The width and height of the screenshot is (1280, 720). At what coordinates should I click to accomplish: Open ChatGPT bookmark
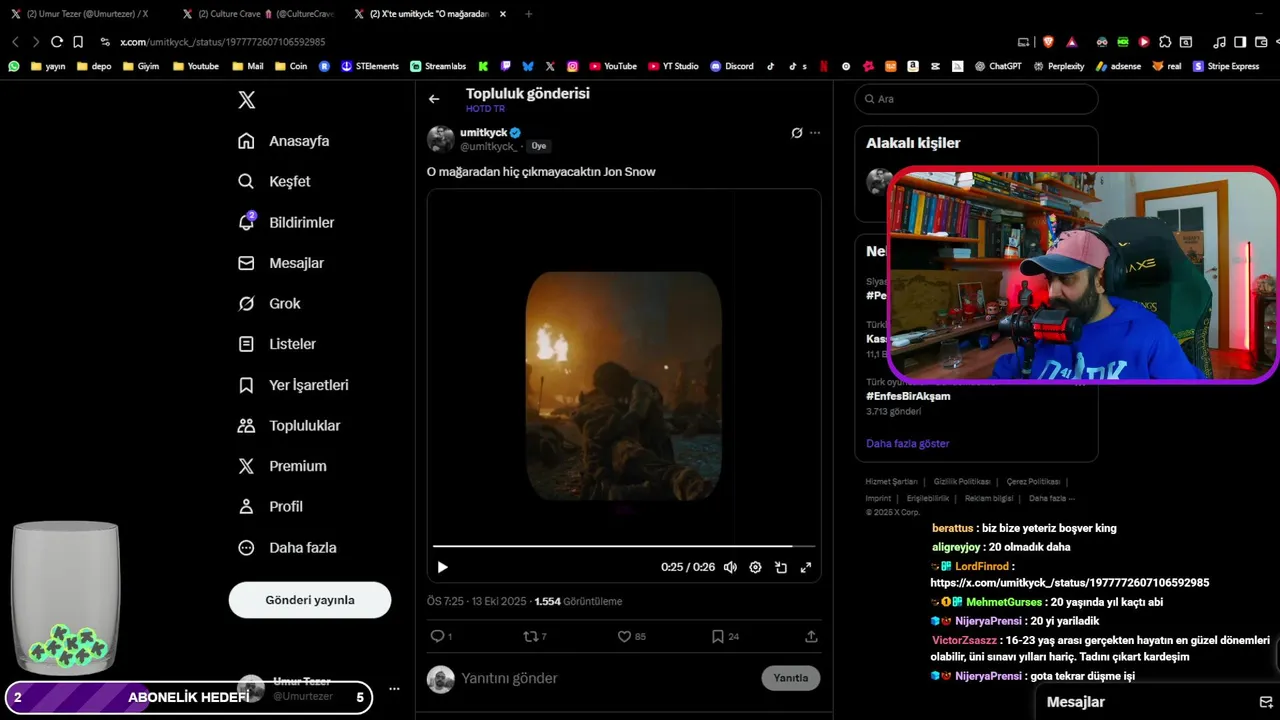(x=997, y=66)
